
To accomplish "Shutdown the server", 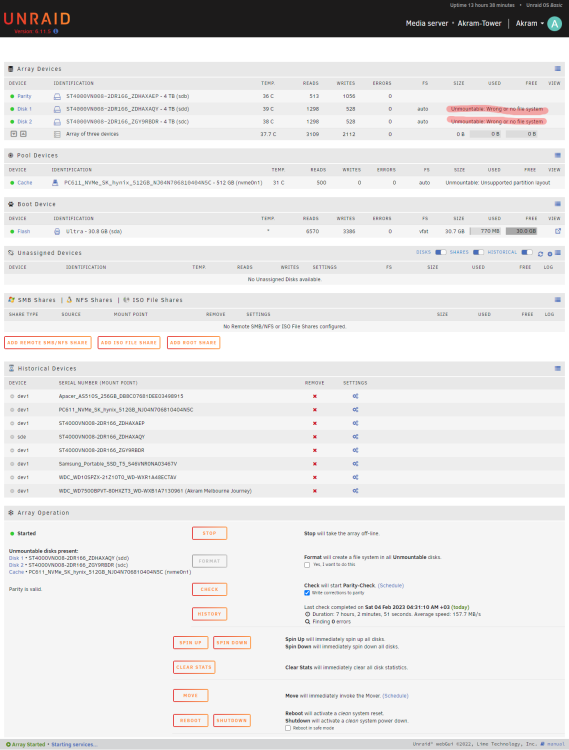I will (232, 720).
